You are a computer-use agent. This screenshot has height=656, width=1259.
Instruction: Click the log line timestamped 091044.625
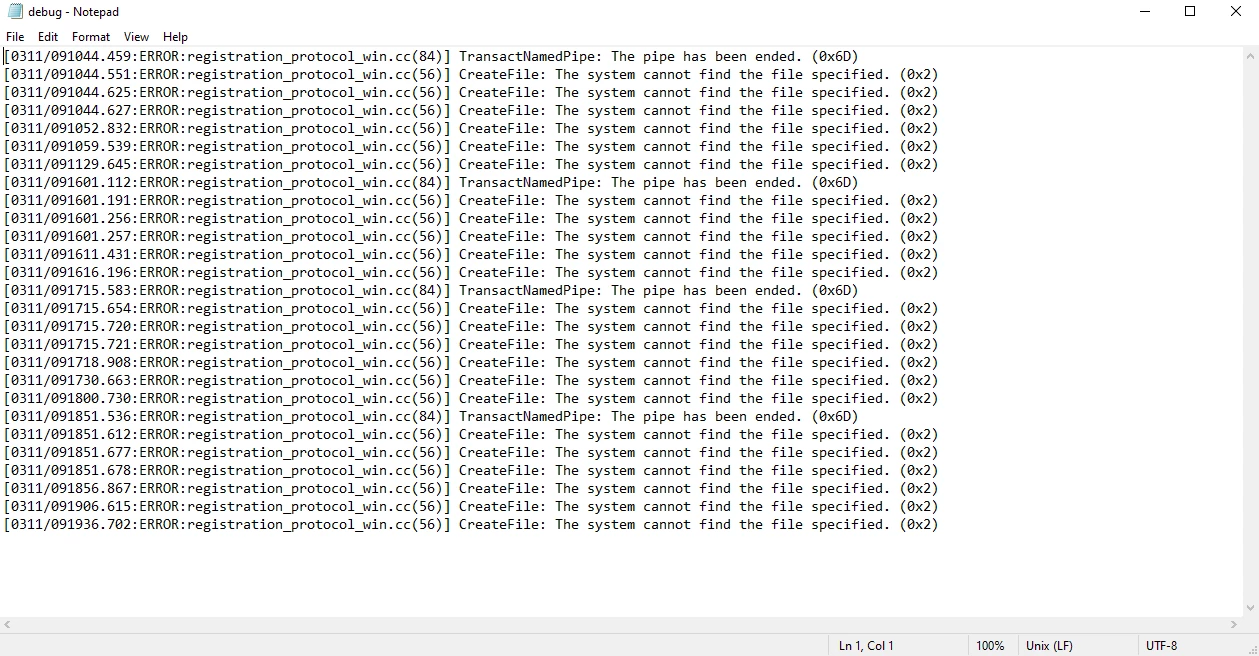coord(471,93)
